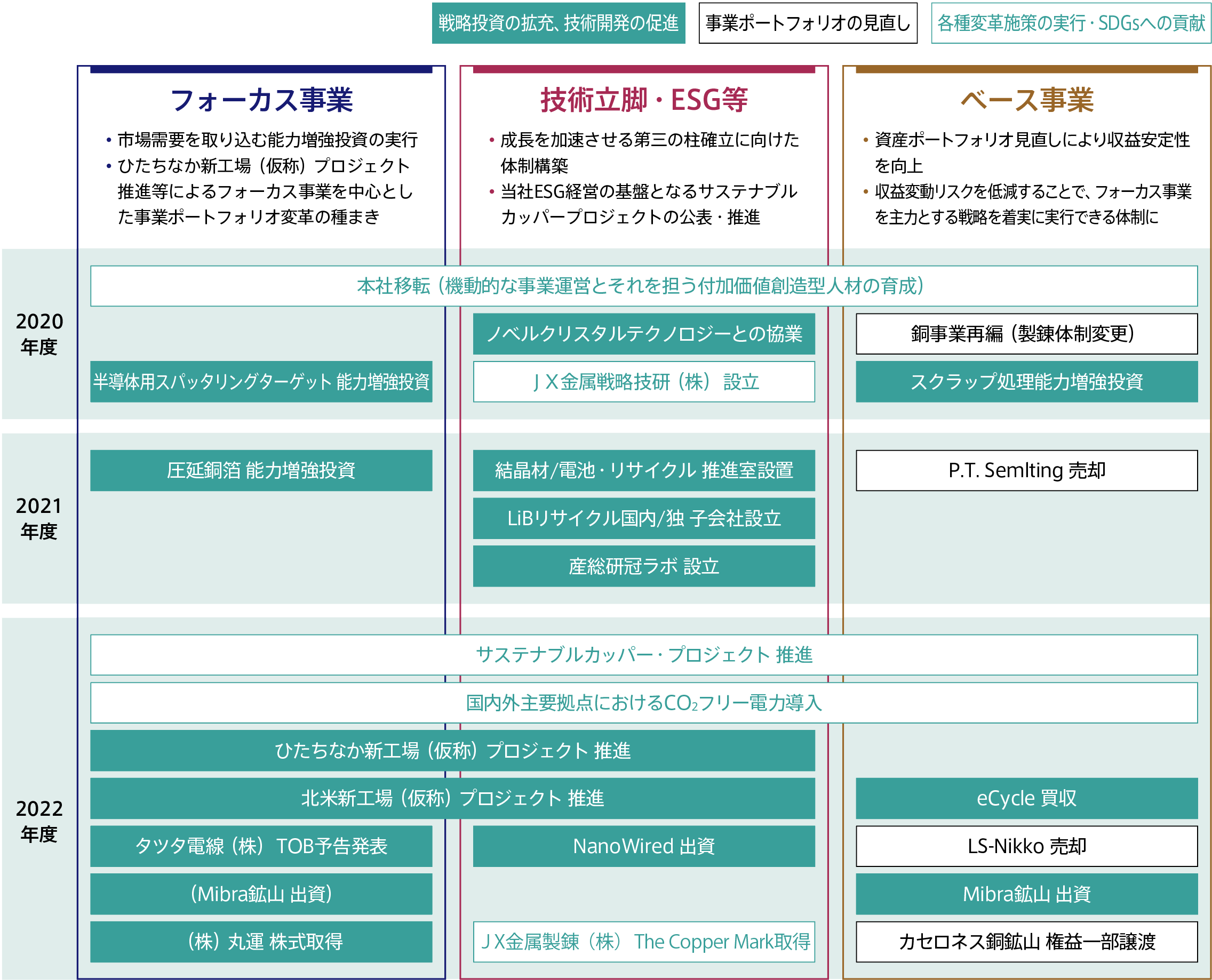Click bullet 市場需要を取り込む能力増強投資の実行
The image size is (1212, 980).
point(267,140)
